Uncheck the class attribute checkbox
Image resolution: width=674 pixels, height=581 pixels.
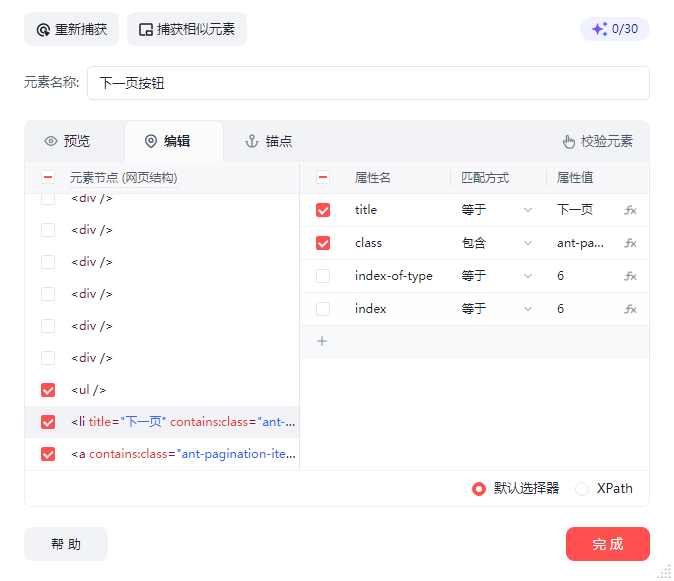(x=323, y=243)
